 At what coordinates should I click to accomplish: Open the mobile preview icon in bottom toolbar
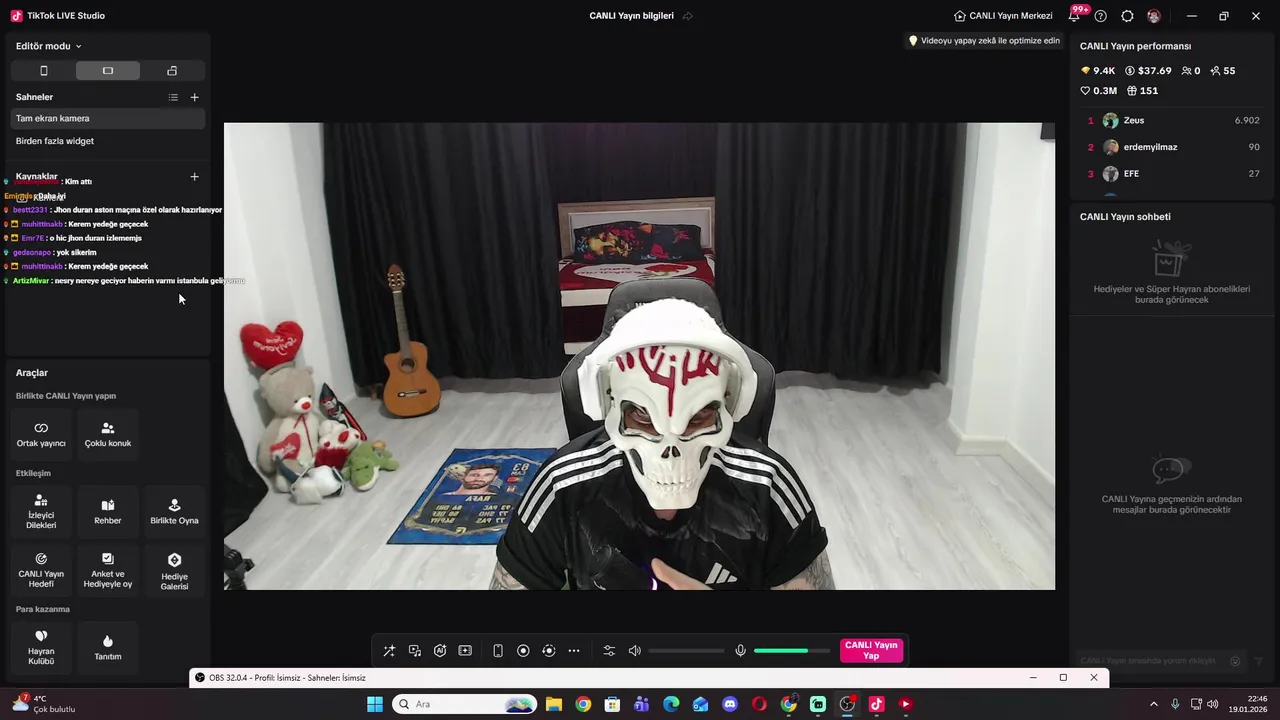coord(498,651)
